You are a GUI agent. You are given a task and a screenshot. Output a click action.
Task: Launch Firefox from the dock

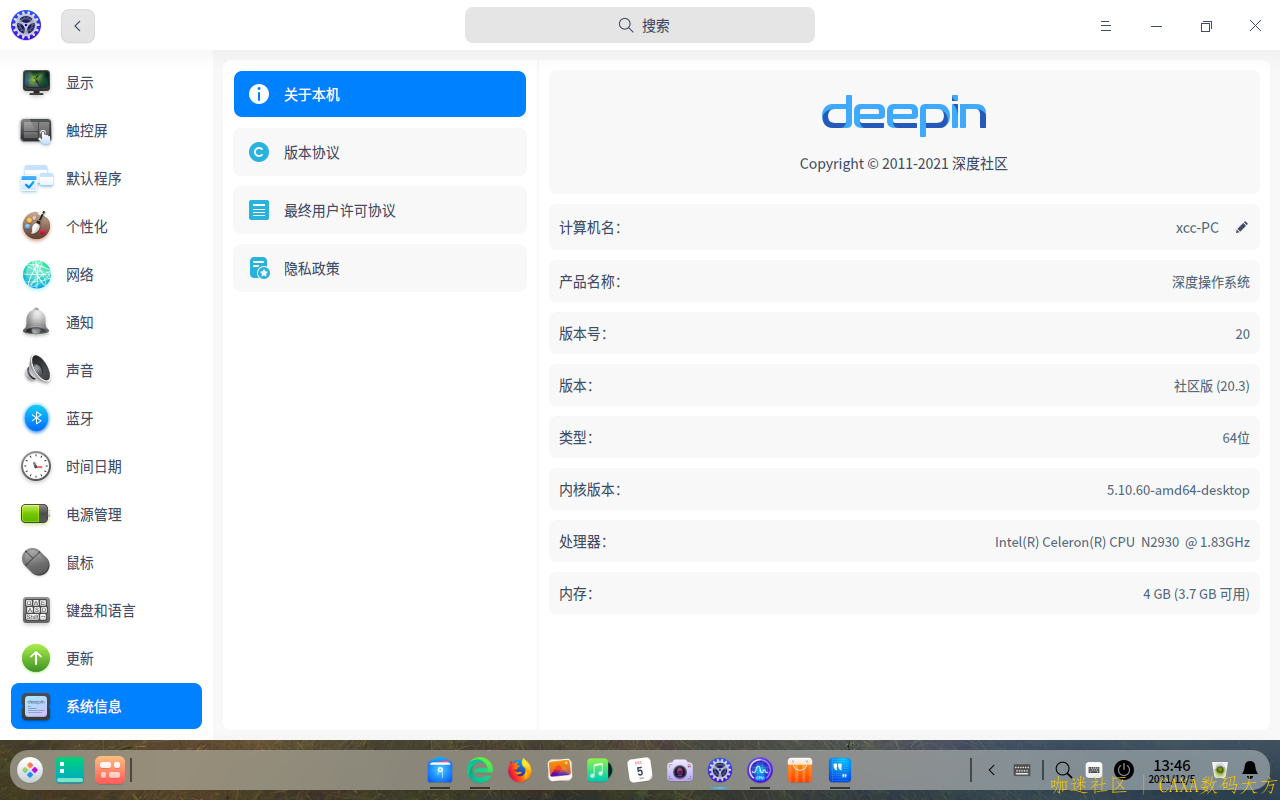pos(520,770)
